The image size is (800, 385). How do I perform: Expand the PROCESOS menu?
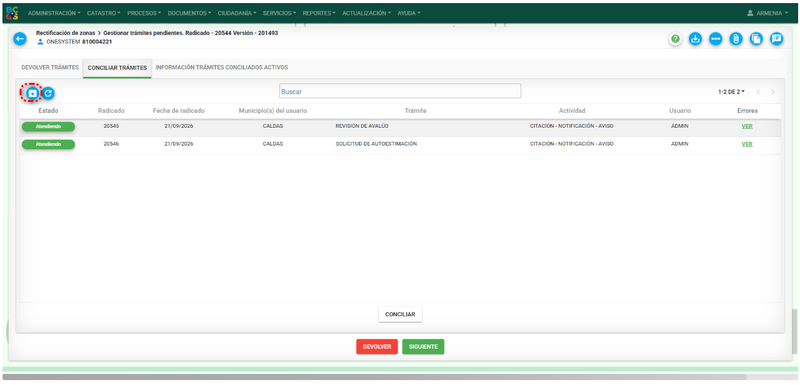click(x=144, y=13)
